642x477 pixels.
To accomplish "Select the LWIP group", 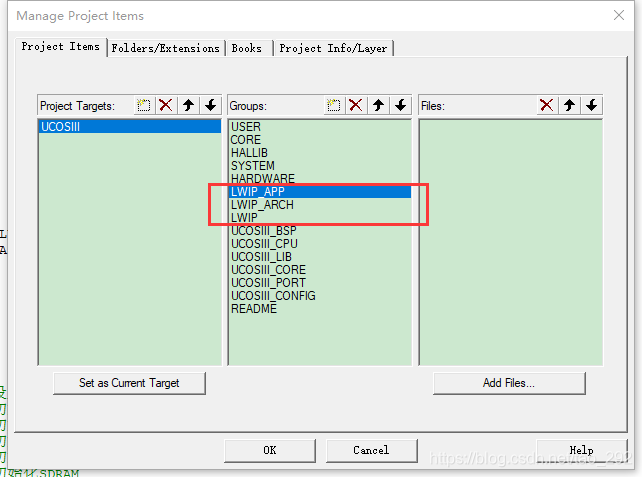I will pyautogui.click(x=320, y=218).
